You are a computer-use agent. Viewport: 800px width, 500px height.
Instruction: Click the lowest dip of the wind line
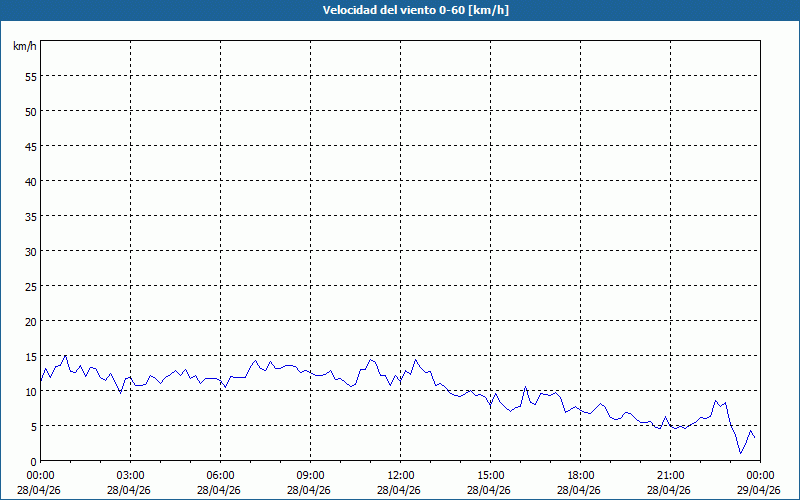[x=741, y=452]
